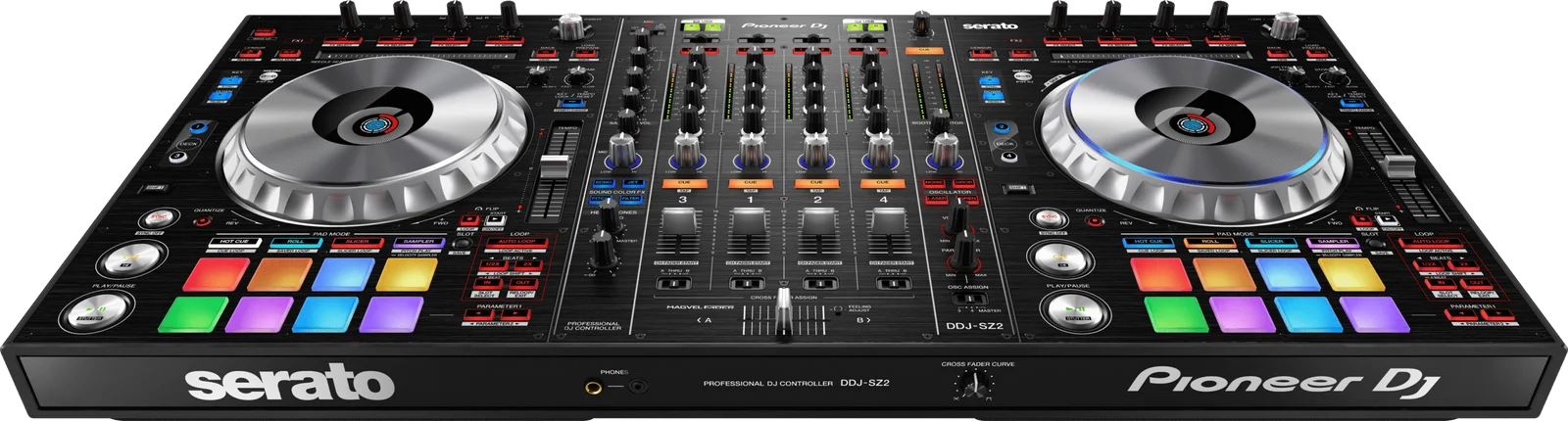Select HOT CUE pad mode, left deck
This screenshot has height=421, width=1568.
point(233,242)
